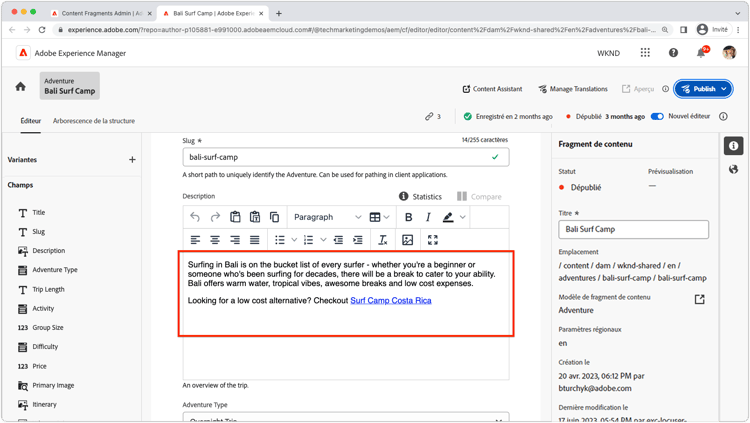Justify the text

point(254,240)
